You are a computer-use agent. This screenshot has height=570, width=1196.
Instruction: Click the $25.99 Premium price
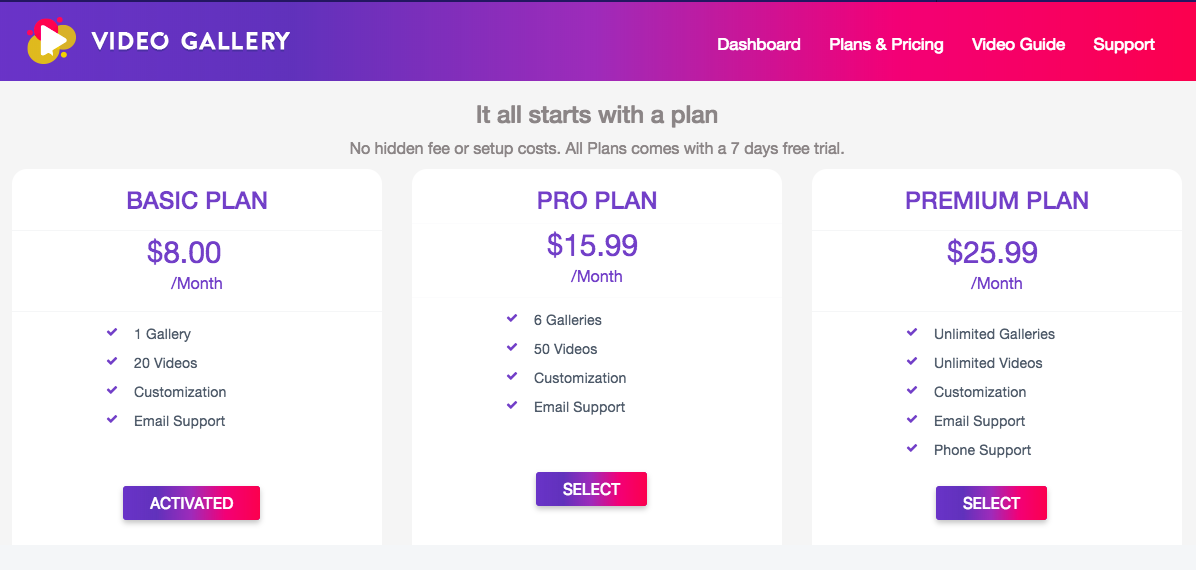tap(992, 252)
